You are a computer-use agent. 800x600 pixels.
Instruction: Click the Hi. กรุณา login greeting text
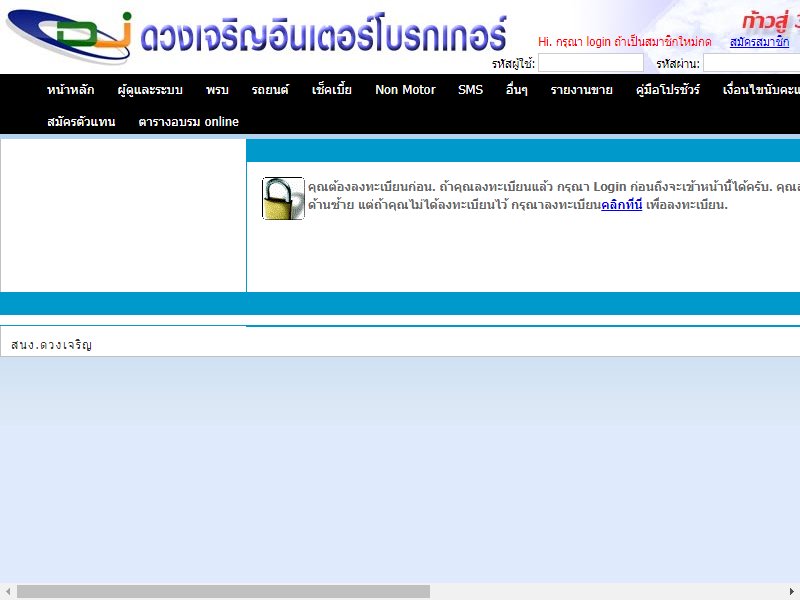coord(624,42)
